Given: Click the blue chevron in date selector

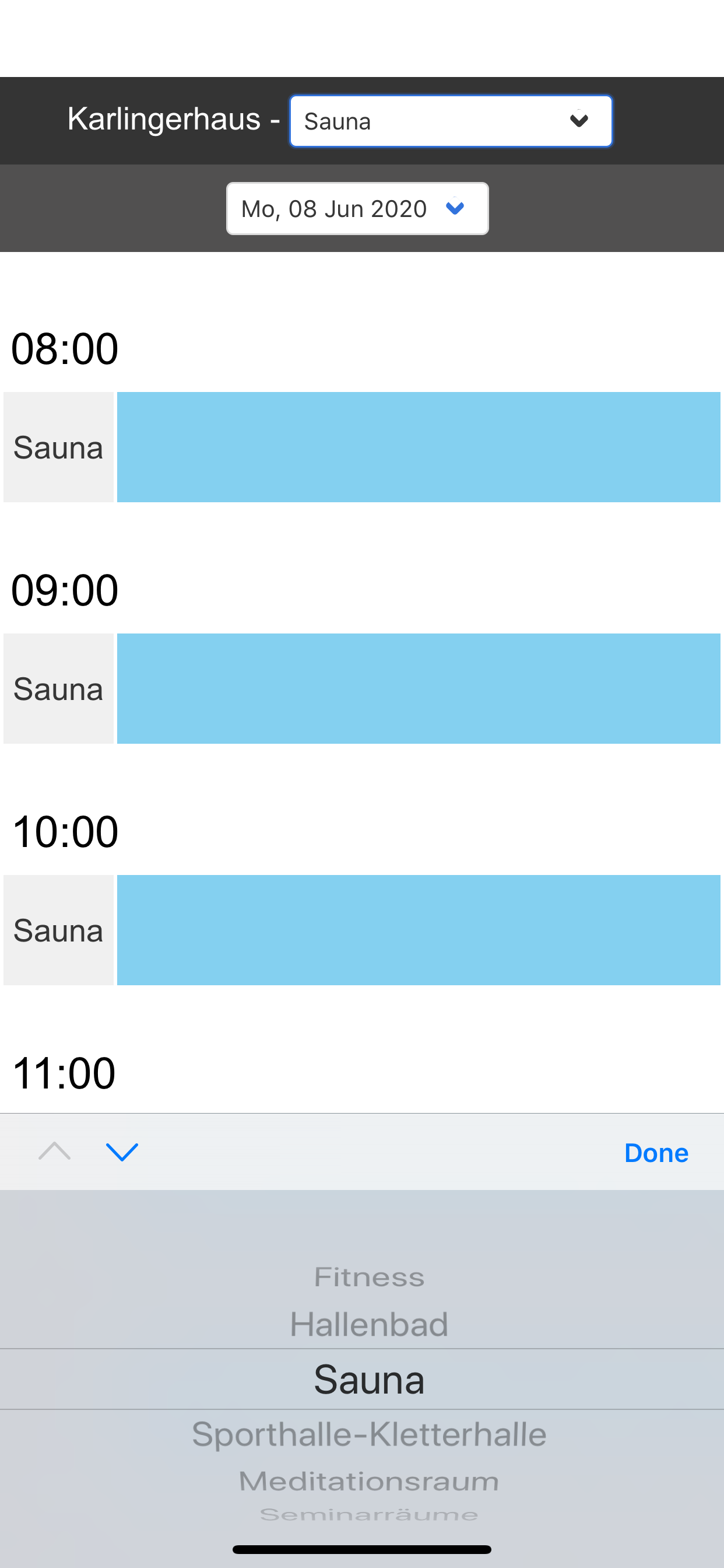Looking at the screenshot, I should coord(455,208).
